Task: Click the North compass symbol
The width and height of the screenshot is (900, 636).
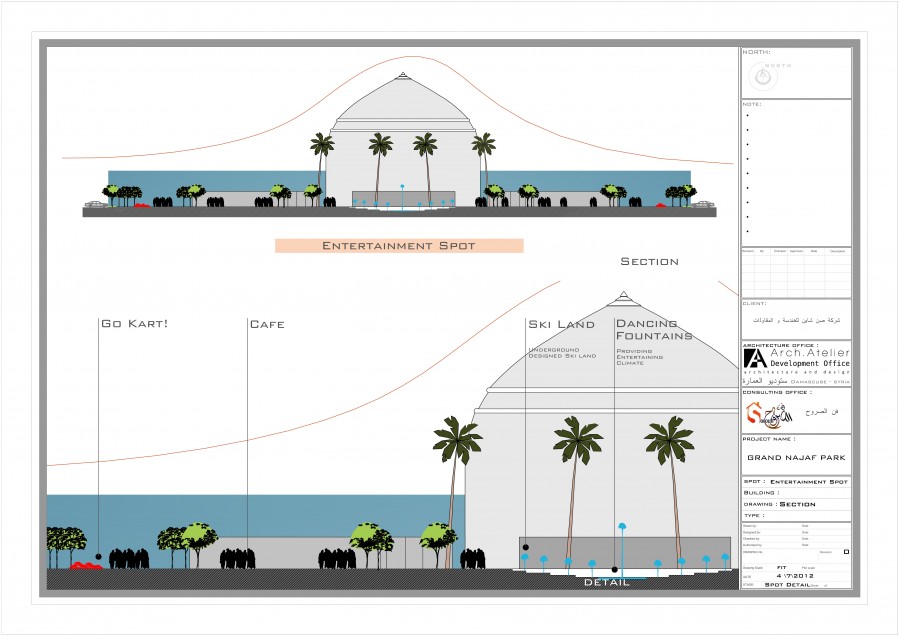Action: (764, 76)
